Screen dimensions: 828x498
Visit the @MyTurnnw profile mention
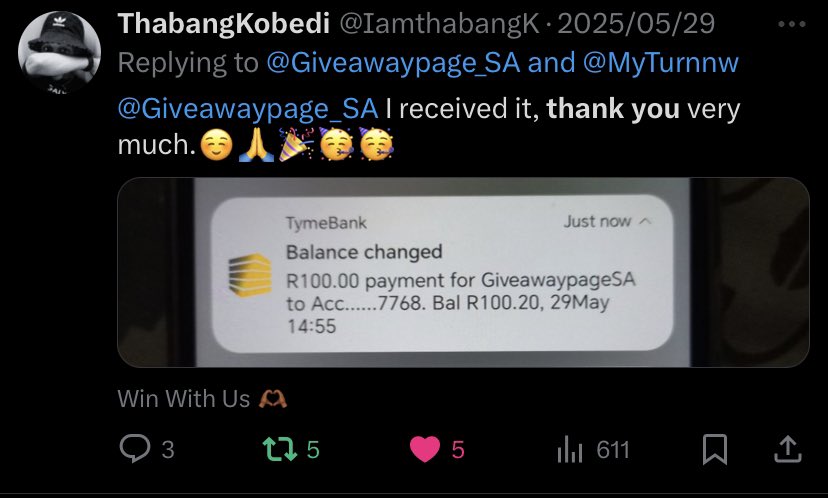click(661, 63)
